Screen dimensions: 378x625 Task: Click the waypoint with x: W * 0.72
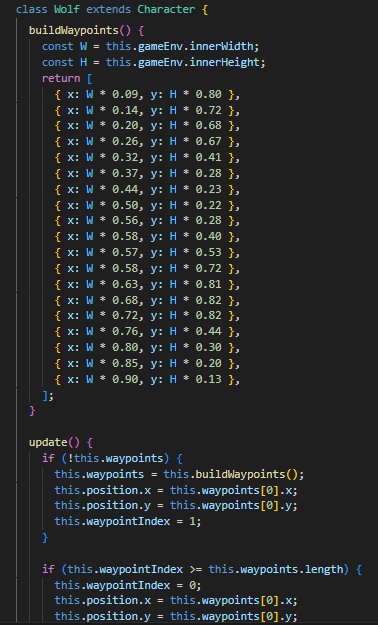[x=148, y=316]
